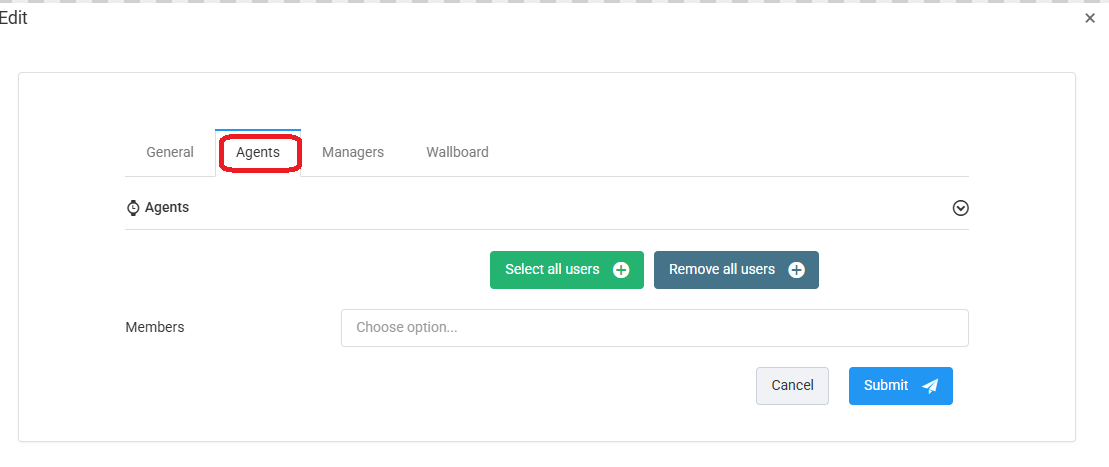Image resolution: width=1109 pixels, height=467 pixels.
Task: Click the Edit dialog title
Action: [x=13, y=18]
